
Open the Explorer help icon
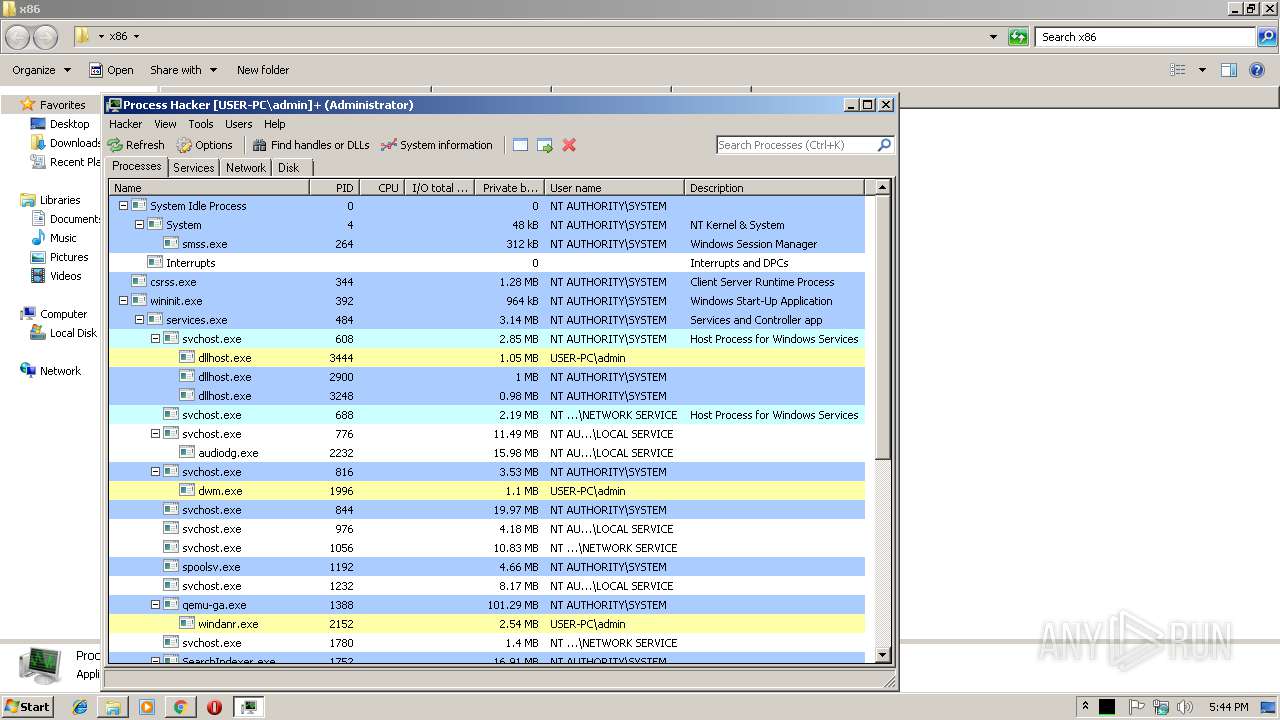[1257, 70]
